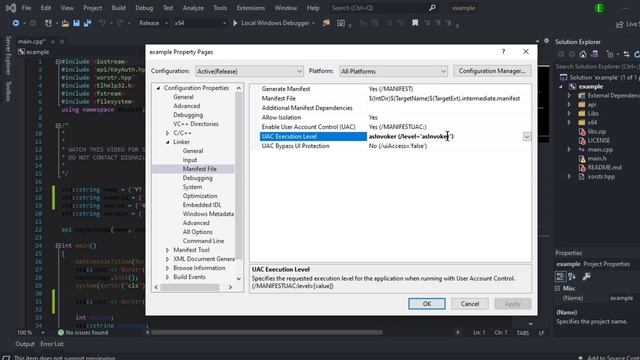The height and width of the screenshot is (360, 640).
Task: Collapse the Linker tree node
Action: coord(167,142)
